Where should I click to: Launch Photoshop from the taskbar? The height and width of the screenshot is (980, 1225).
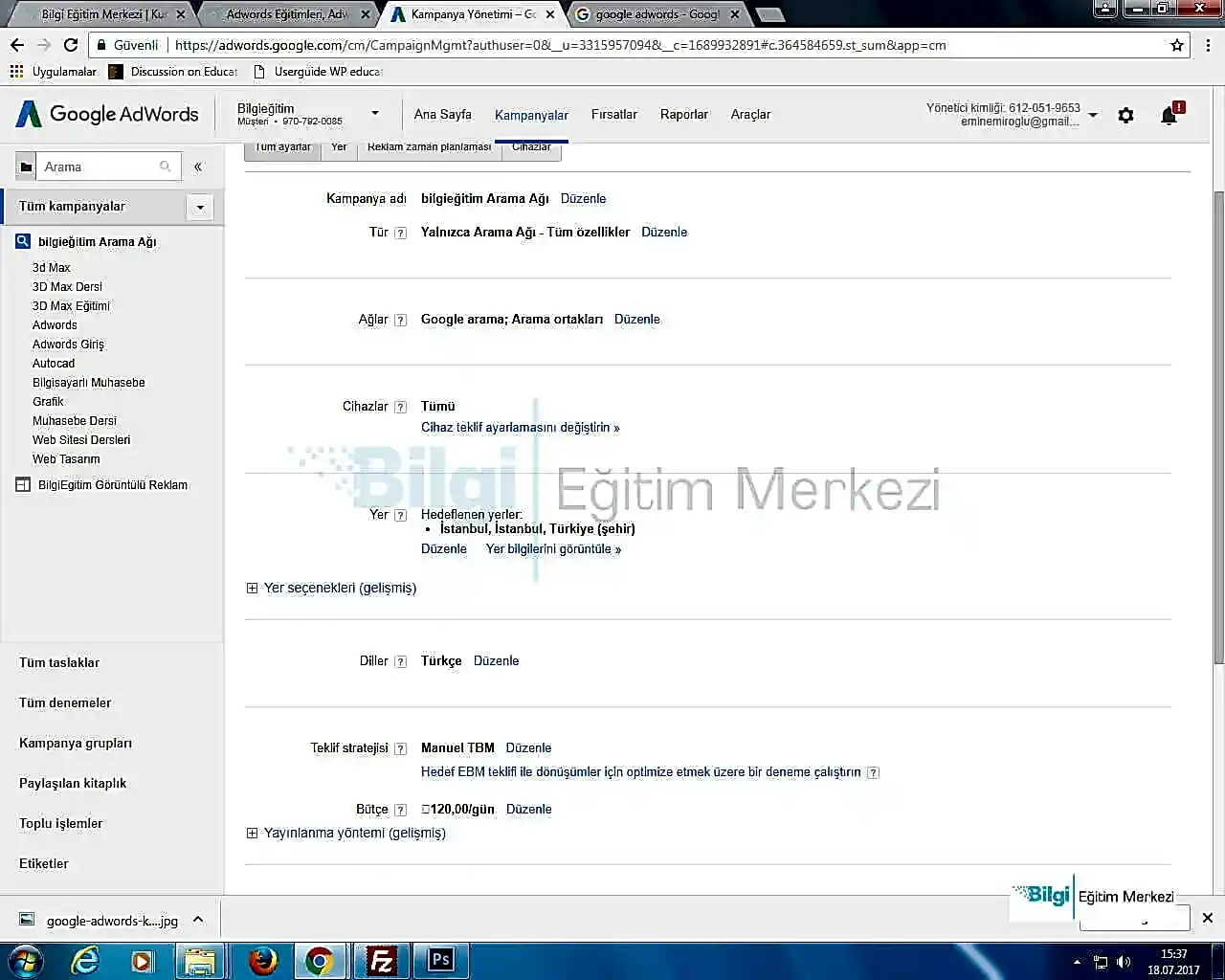pos(440,960)
